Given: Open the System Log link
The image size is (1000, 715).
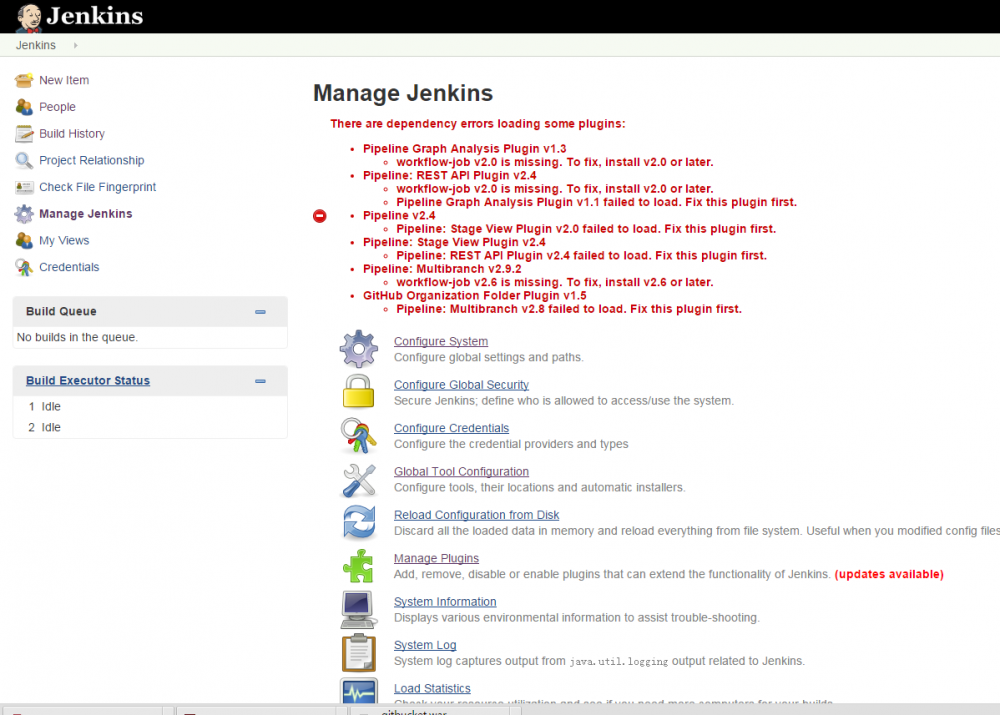Looking at the screenshot, I should (425, 645).
